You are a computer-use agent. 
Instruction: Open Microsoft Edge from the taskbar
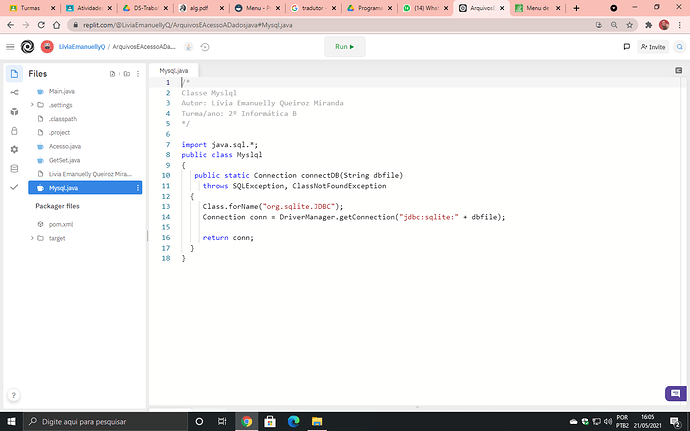pyautogui.click(x=294, y=421)
